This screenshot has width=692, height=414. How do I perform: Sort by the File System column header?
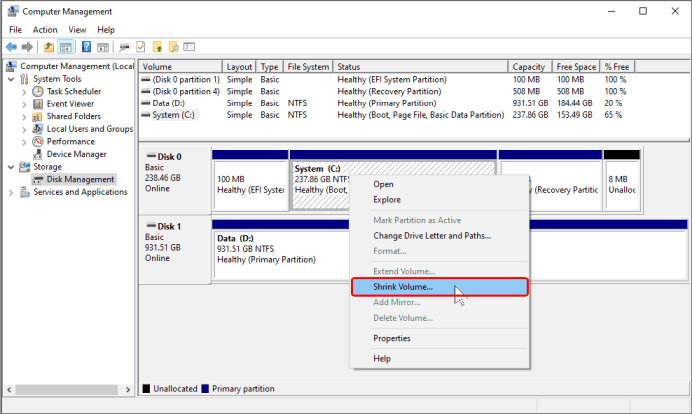click(308, 67)
